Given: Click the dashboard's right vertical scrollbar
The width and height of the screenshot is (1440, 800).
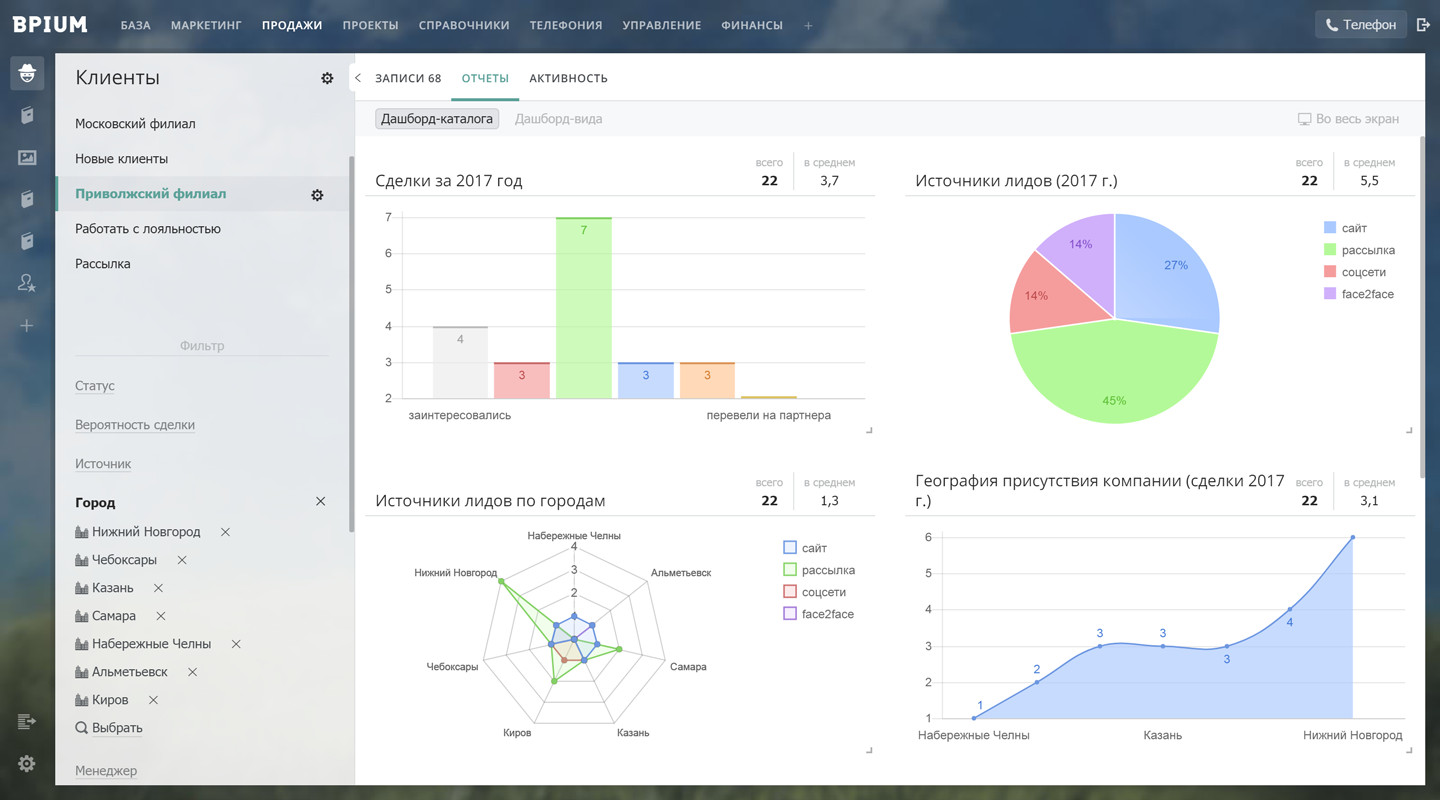Looking at the screenshot, I should [x=1421, y=305].
